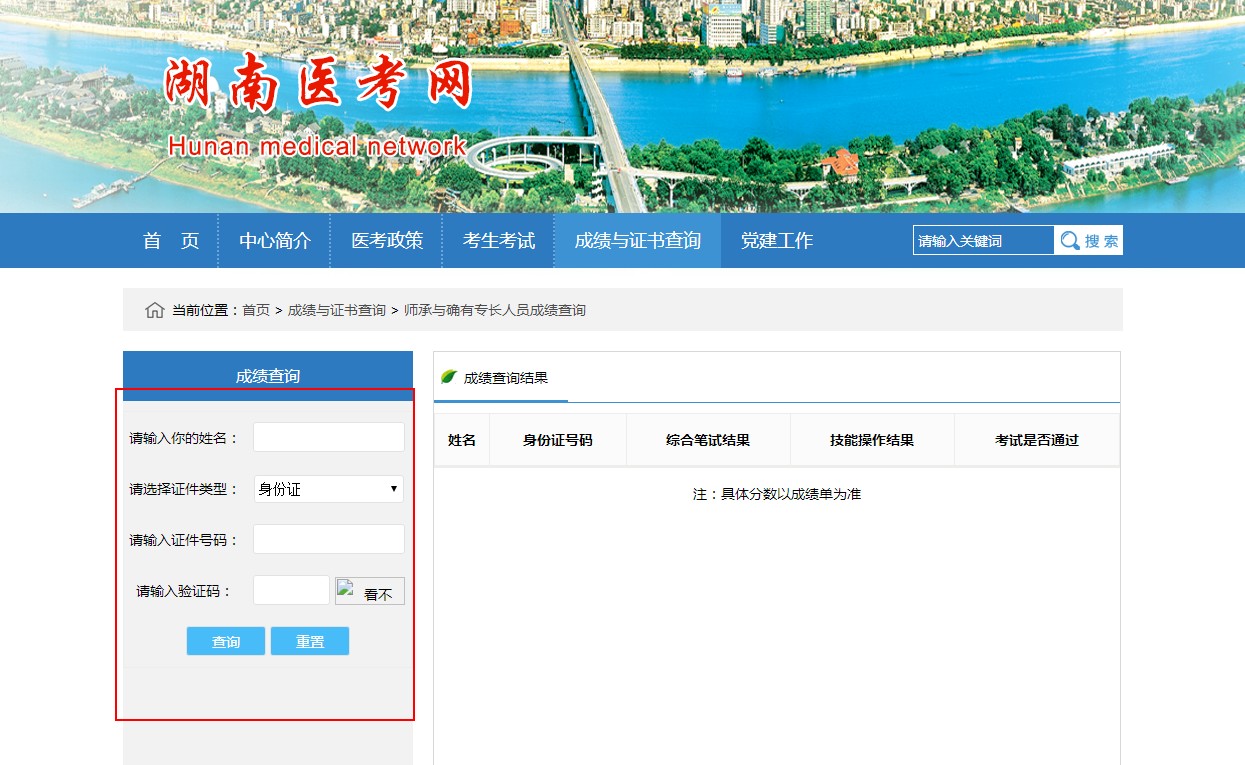Image resolution: width=1245 pixels, height=765 pixels.
Task: Focus the name input field
Action: pos(329,437)
